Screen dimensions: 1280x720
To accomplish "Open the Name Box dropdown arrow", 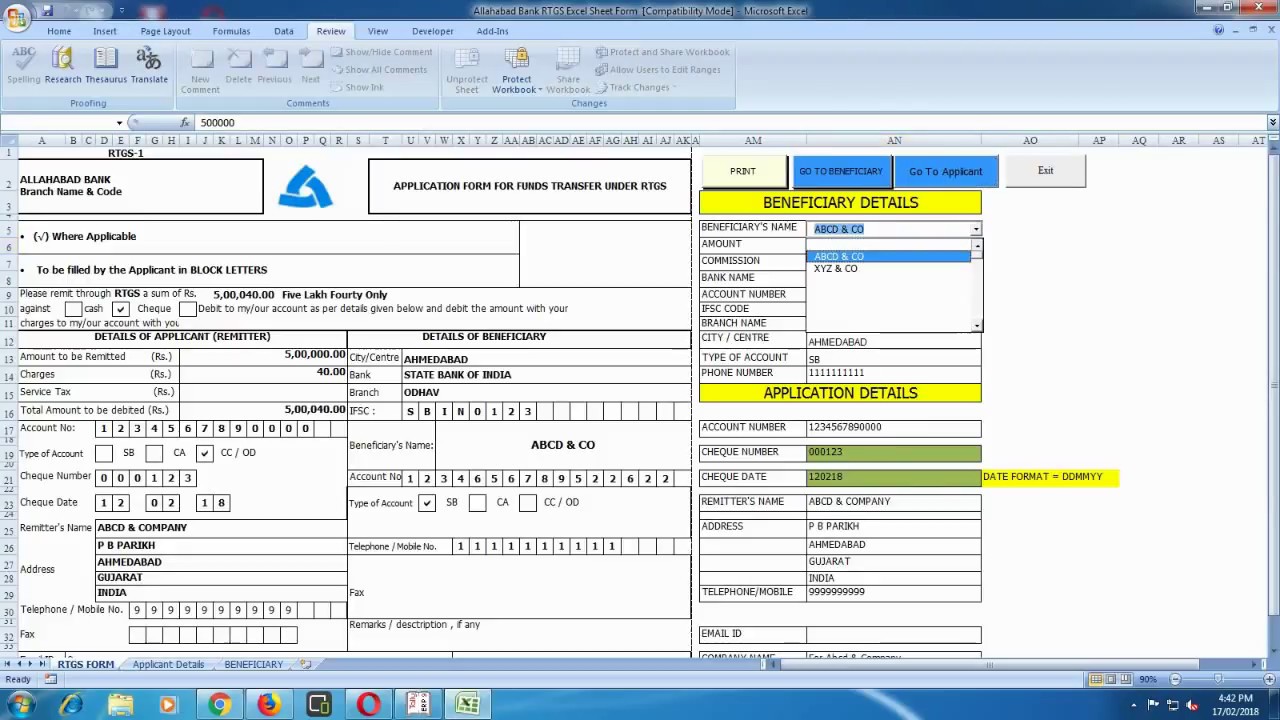I will pos(119,122).
